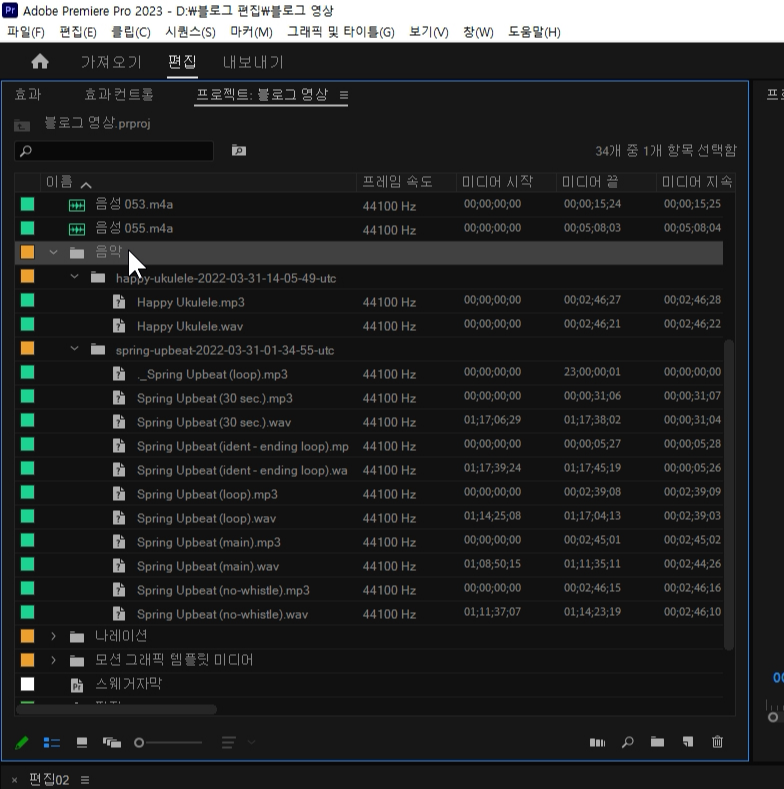Toggle project writable pencil icon
This screenshot has width=784, height=789.
coord(22,743)
